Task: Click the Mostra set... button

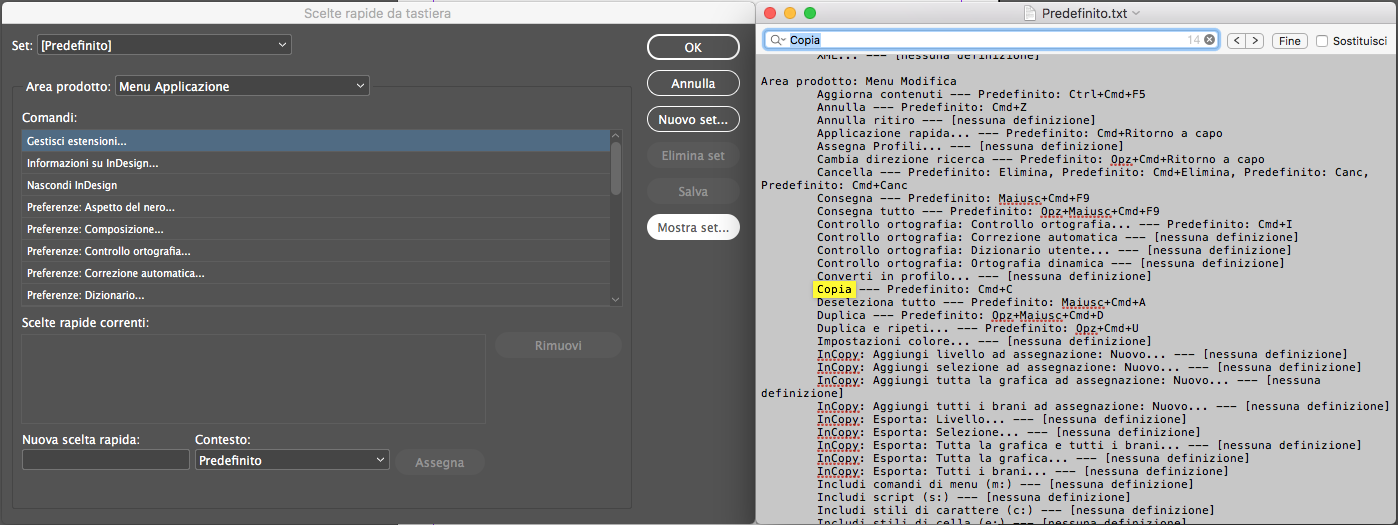Action: pos(693,228)
